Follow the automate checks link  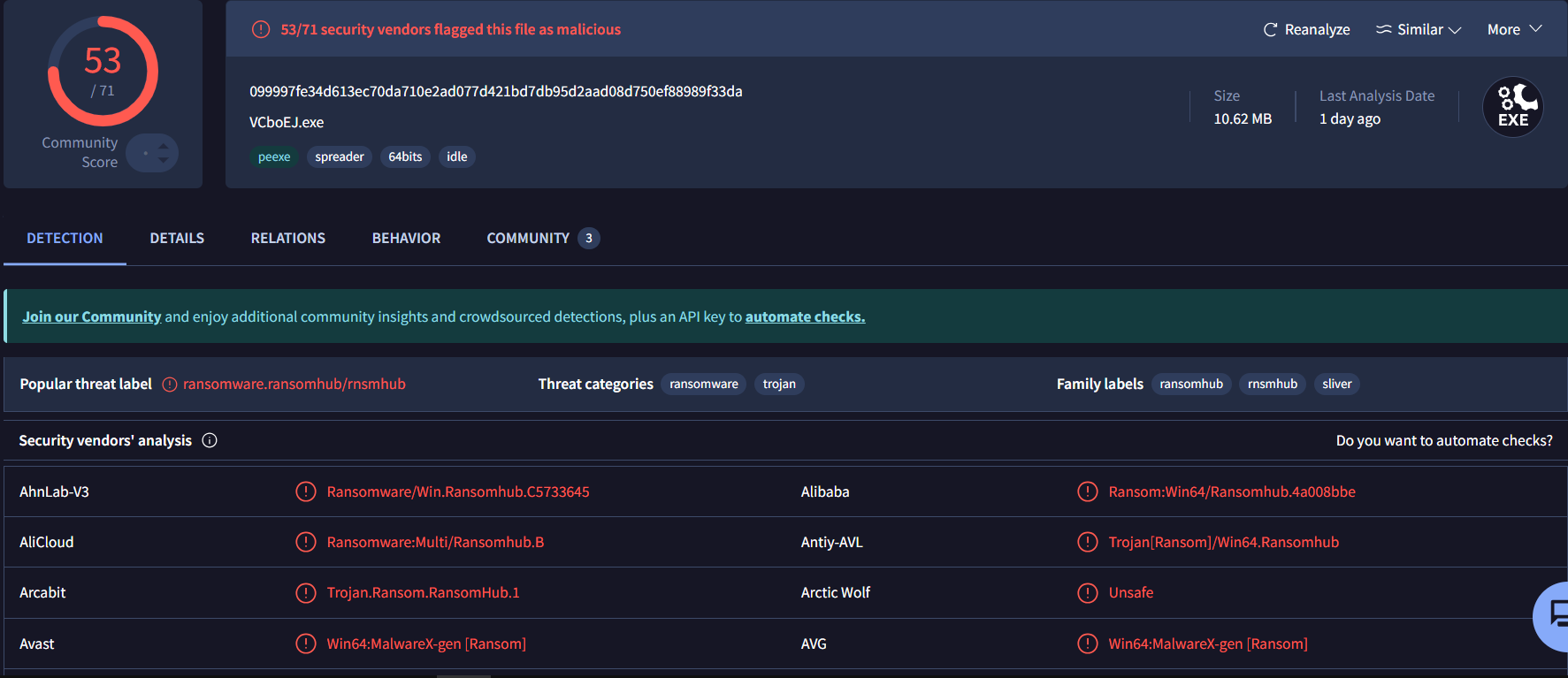coord(806,316)
